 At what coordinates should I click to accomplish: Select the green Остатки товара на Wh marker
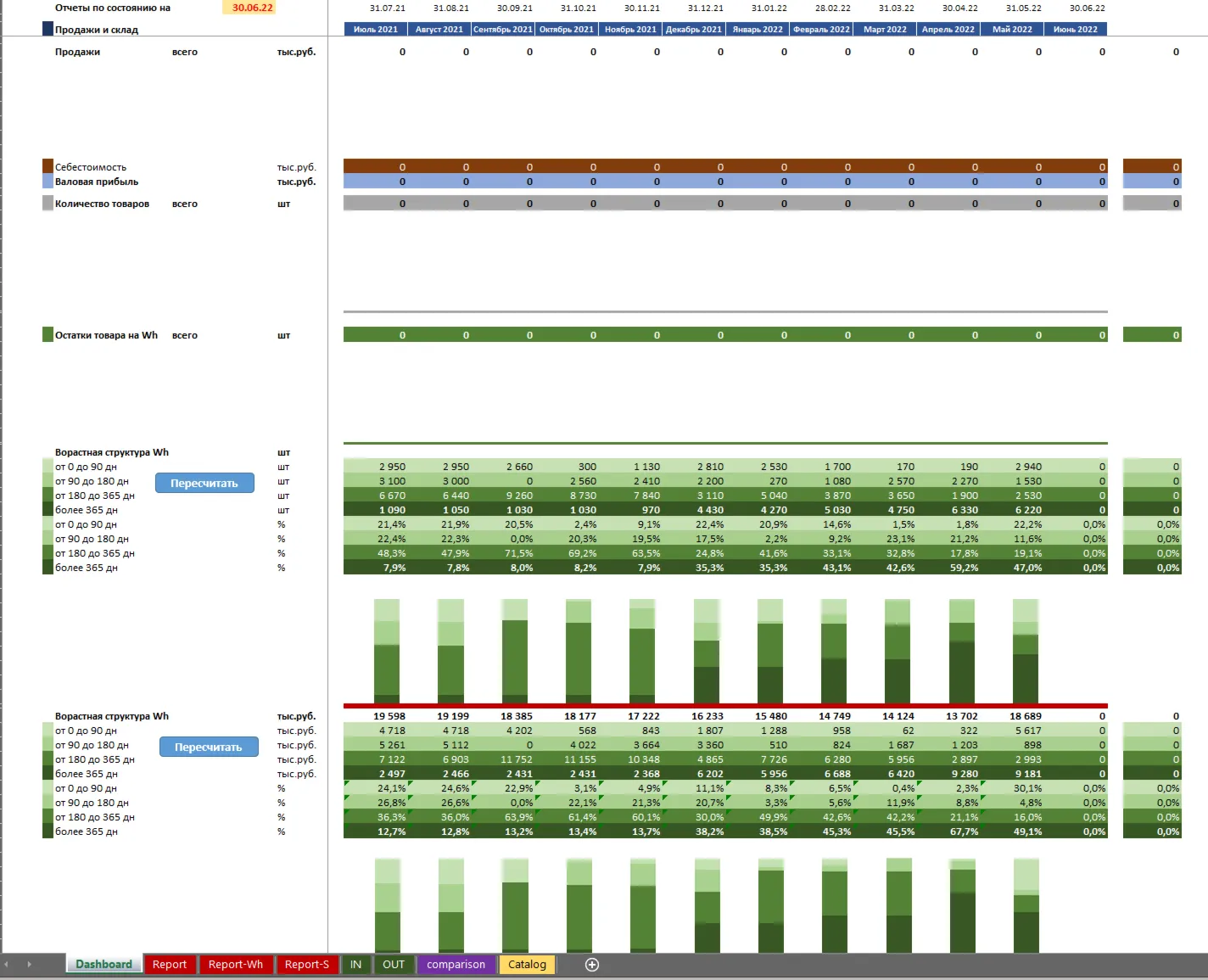48,334
